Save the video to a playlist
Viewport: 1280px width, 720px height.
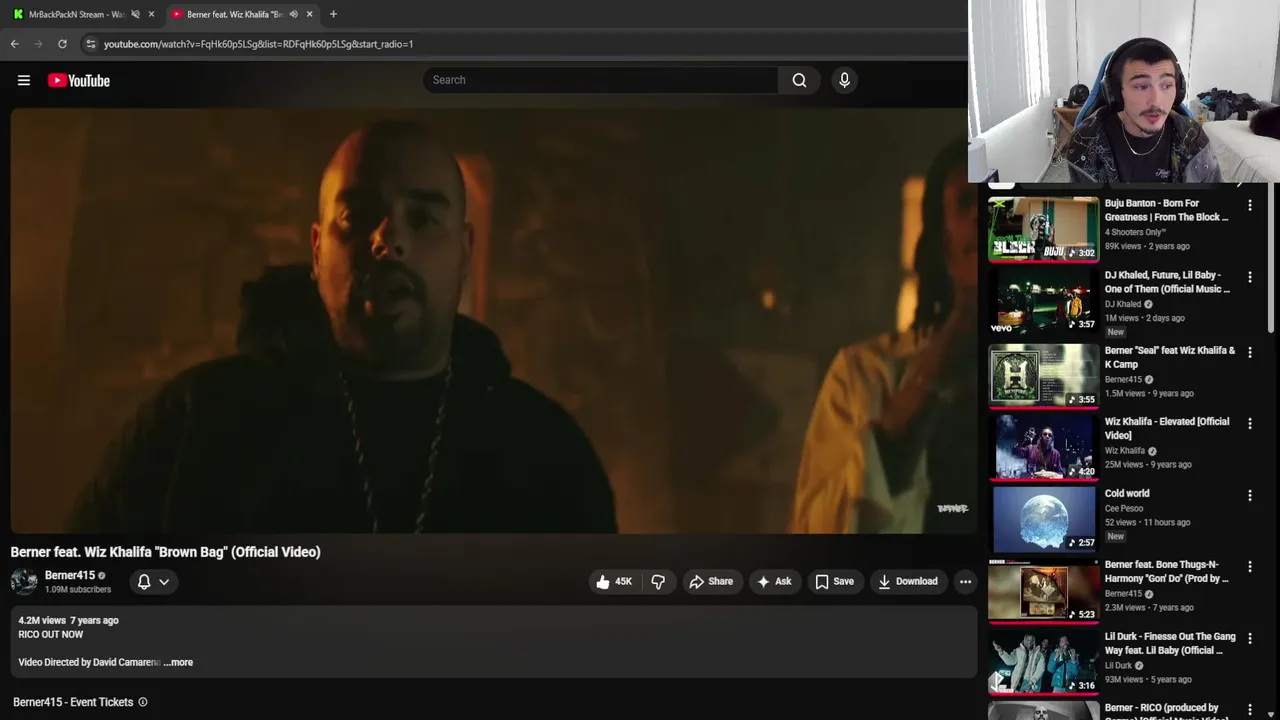[834, 581]
